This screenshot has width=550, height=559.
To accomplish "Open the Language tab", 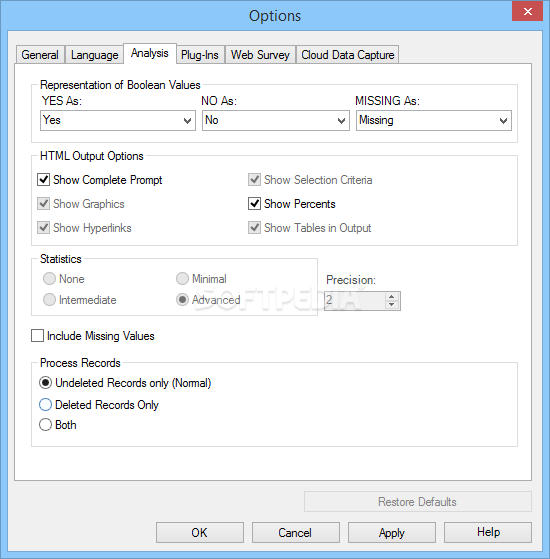I will point(94,55).
